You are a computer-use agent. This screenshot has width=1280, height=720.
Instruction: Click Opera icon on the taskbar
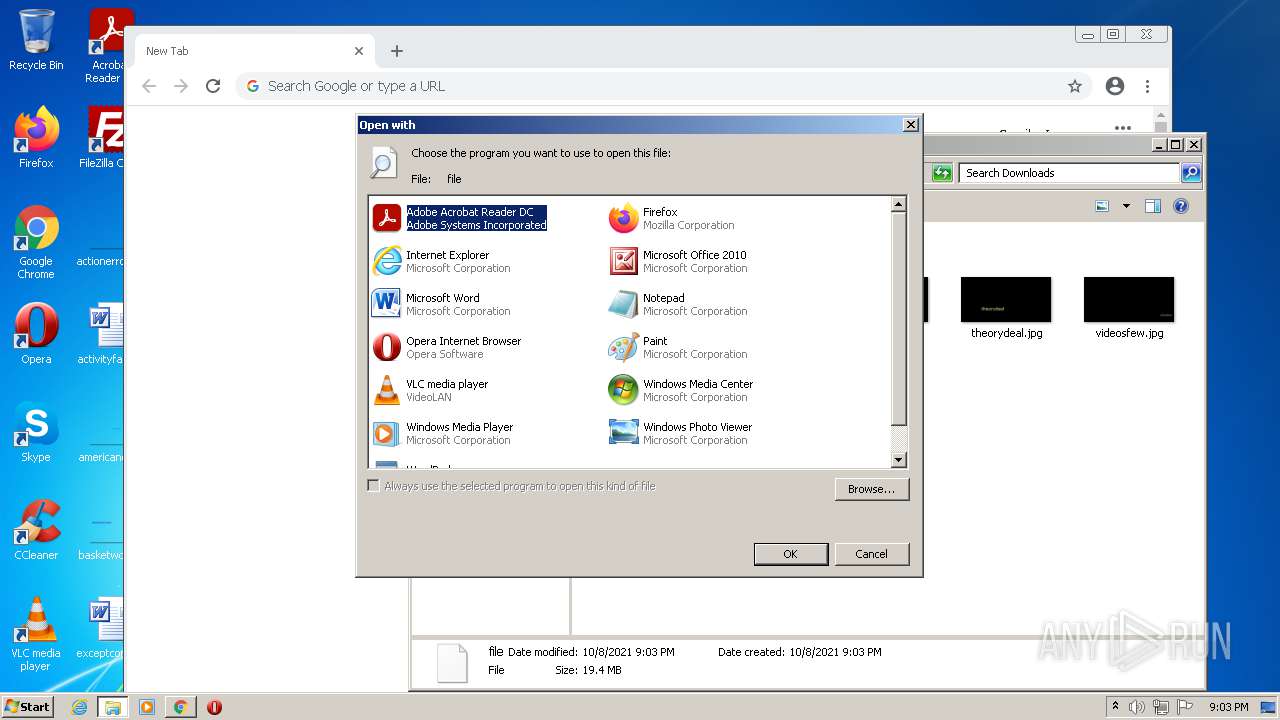(214, 707)
